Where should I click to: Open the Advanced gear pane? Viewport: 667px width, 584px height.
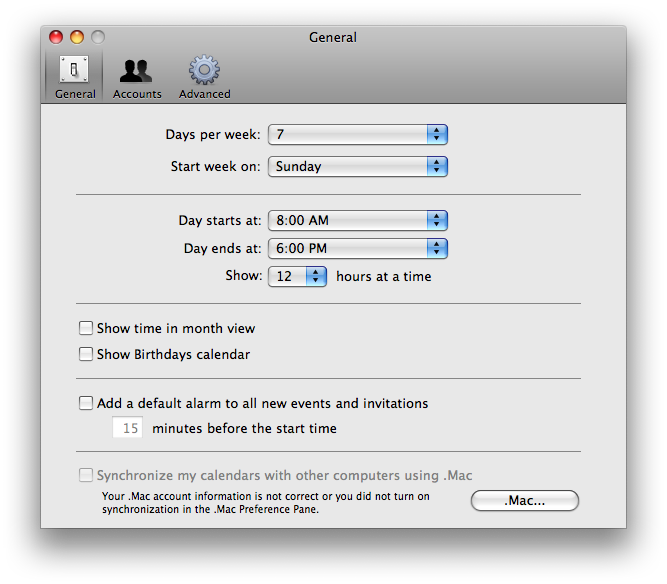205,77
